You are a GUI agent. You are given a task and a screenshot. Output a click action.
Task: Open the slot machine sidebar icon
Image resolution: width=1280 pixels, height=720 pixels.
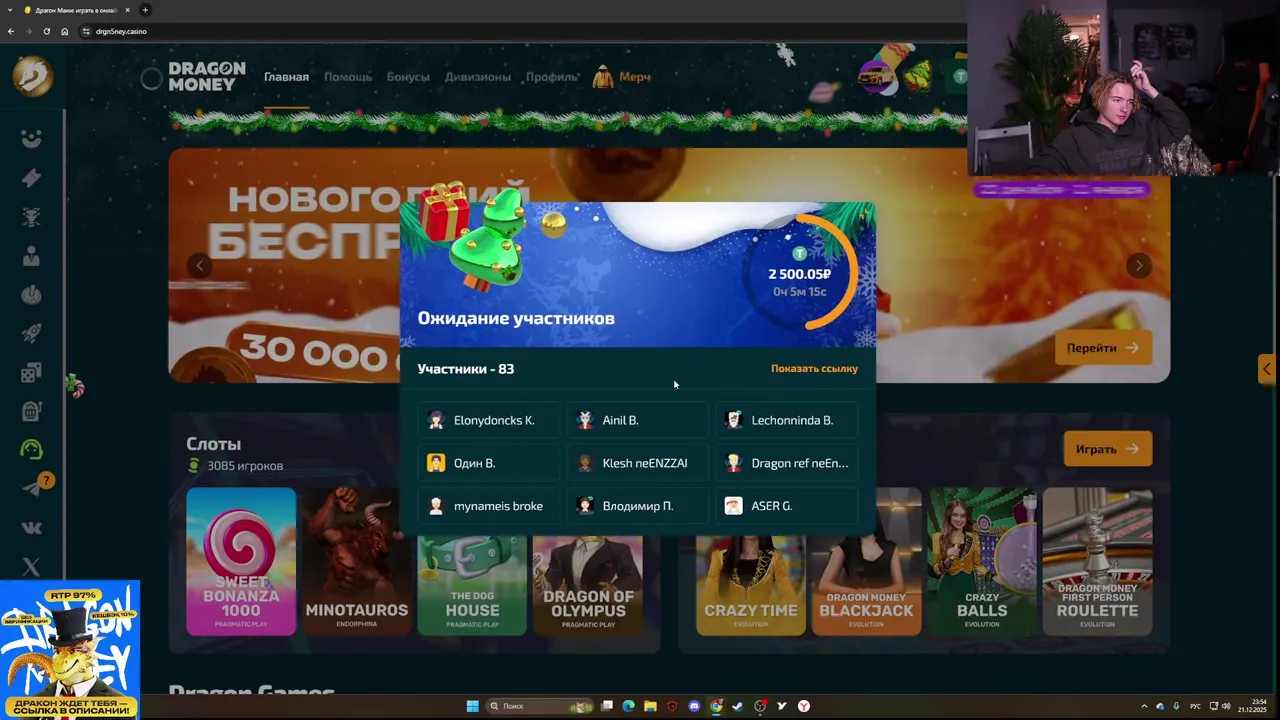point(31,411)
